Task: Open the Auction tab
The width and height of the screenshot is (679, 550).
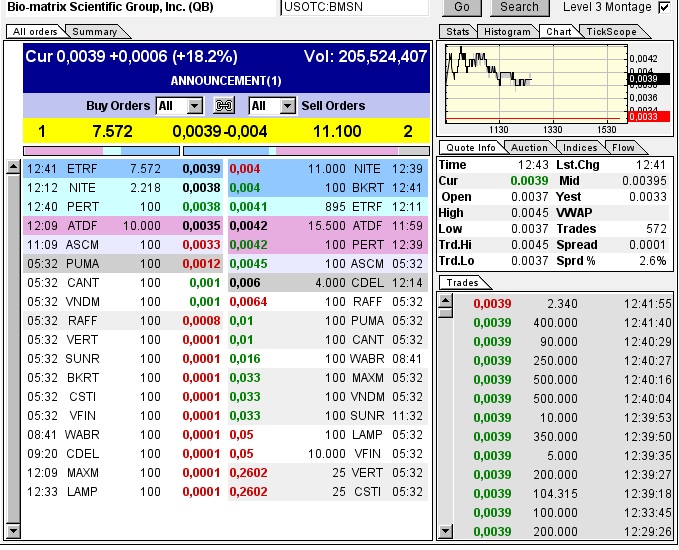Action: pyautogui.click(x=529, y=148)
